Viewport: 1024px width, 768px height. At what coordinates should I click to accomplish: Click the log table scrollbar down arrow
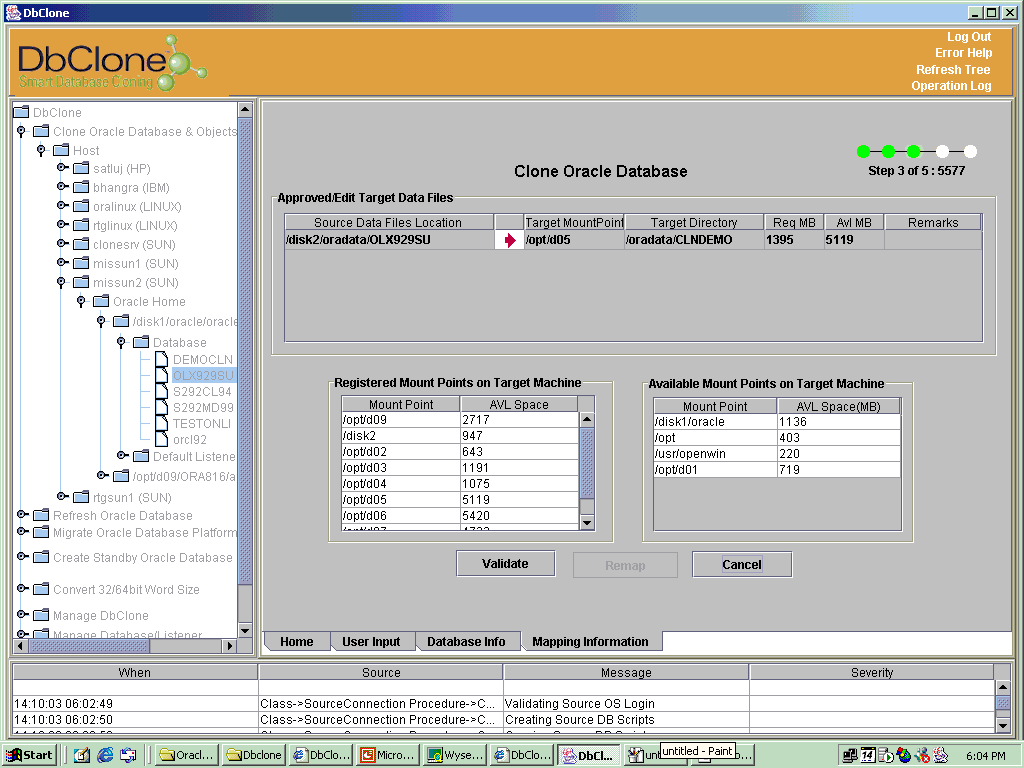click(x=1003, y=725)
